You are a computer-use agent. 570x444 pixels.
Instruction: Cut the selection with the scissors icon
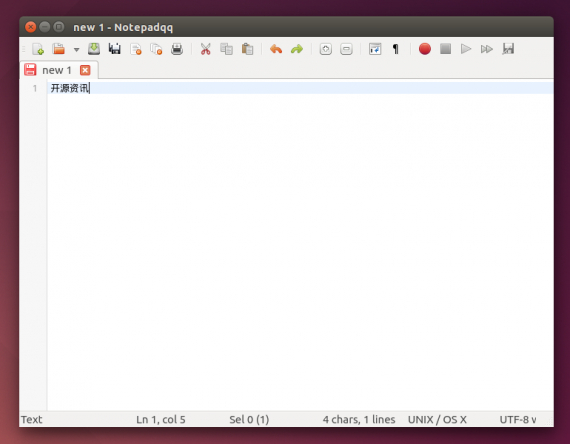[205, 49]
